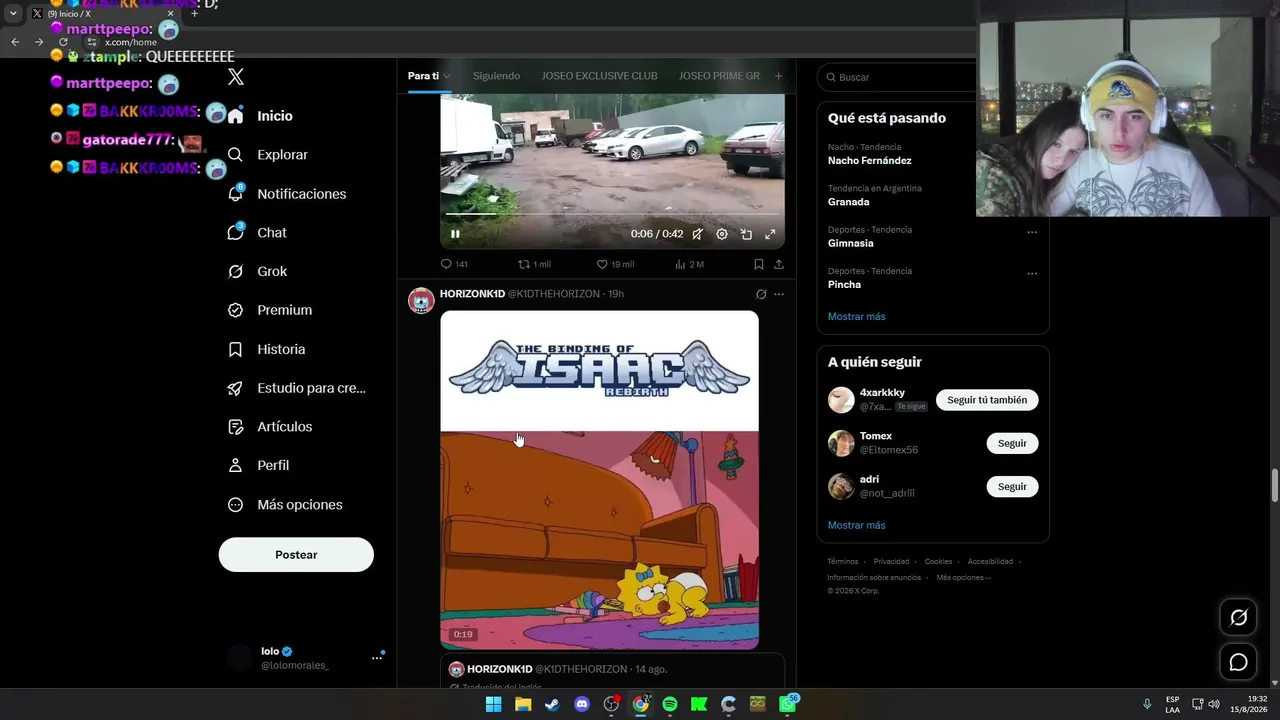Open more options for Pincha trend
The width and height of the screenshot is (1280, 720).
coord(1032,273)
